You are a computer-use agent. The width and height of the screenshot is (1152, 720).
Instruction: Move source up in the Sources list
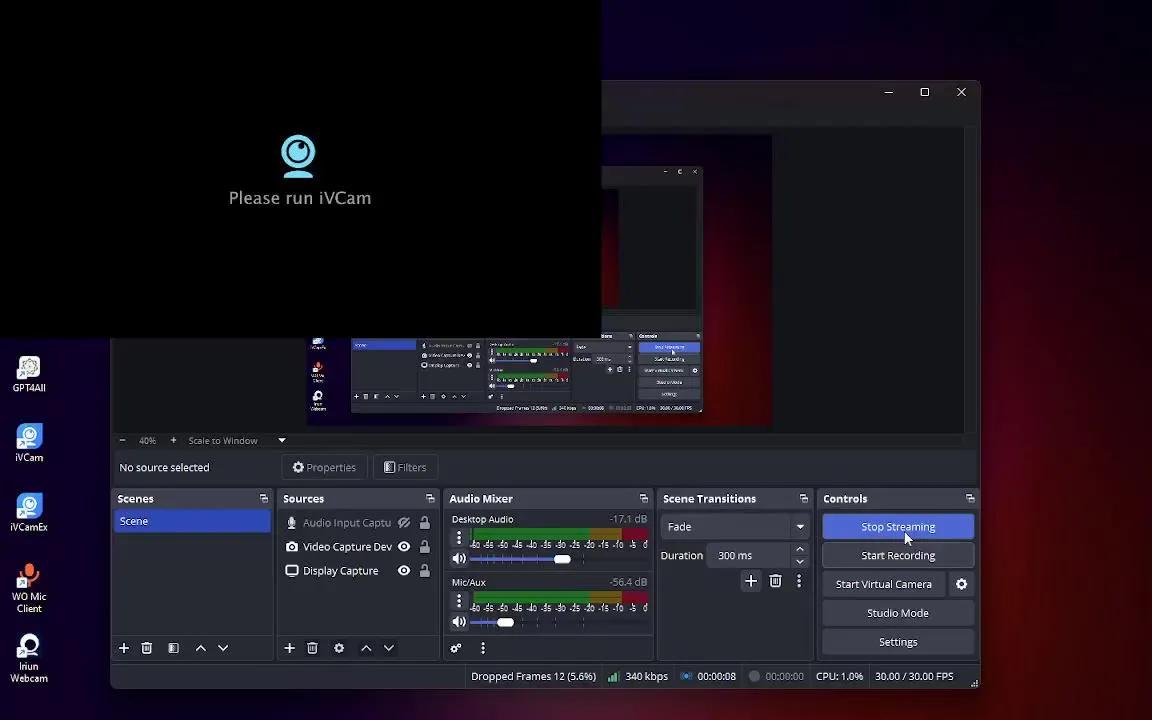coord(366,648)
